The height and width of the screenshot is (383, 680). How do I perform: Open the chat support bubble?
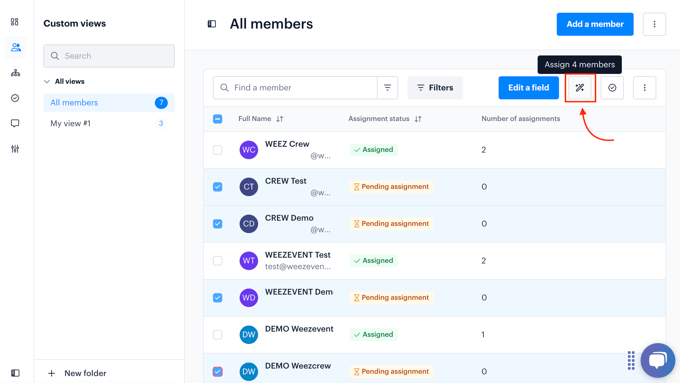pyautogui.click(x=657, y=360)
